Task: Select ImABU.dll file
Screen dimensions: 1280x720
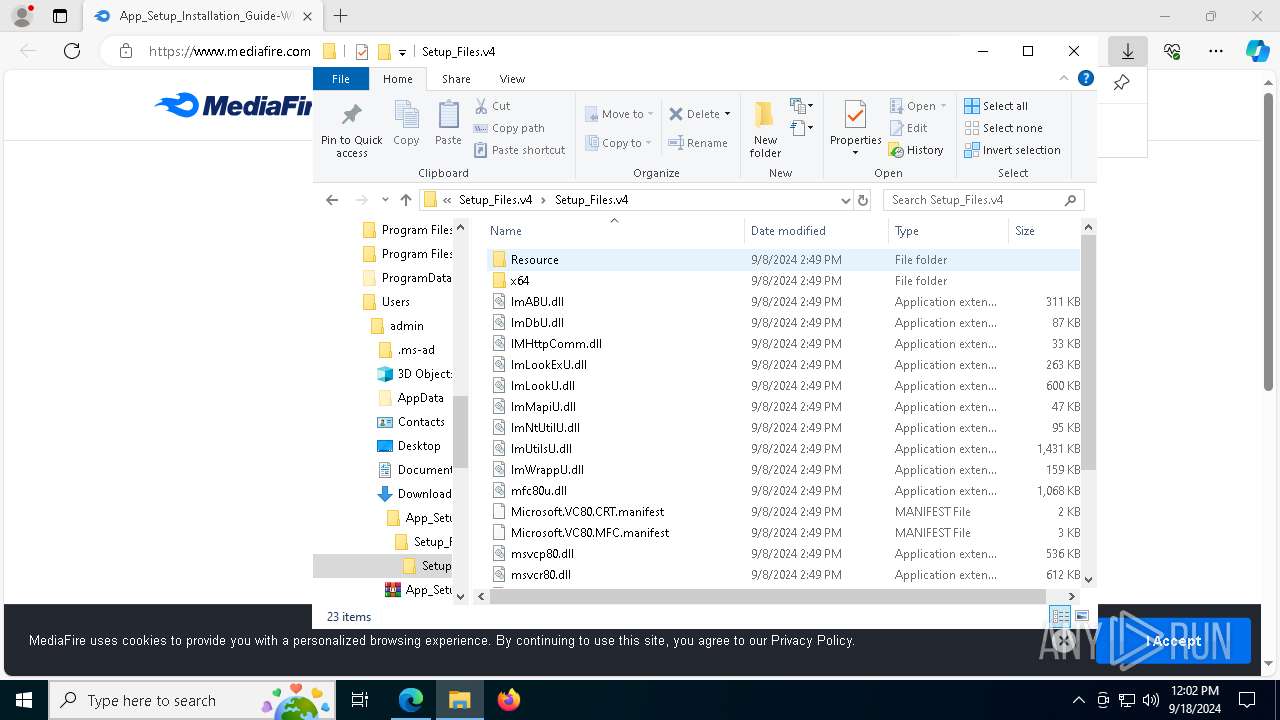Action: tap(785, 302)
